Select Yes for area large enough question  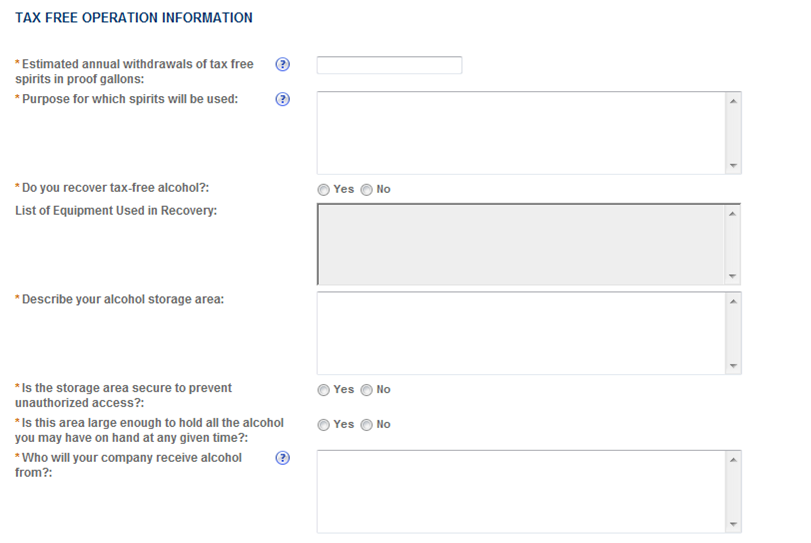pos(323,425)
